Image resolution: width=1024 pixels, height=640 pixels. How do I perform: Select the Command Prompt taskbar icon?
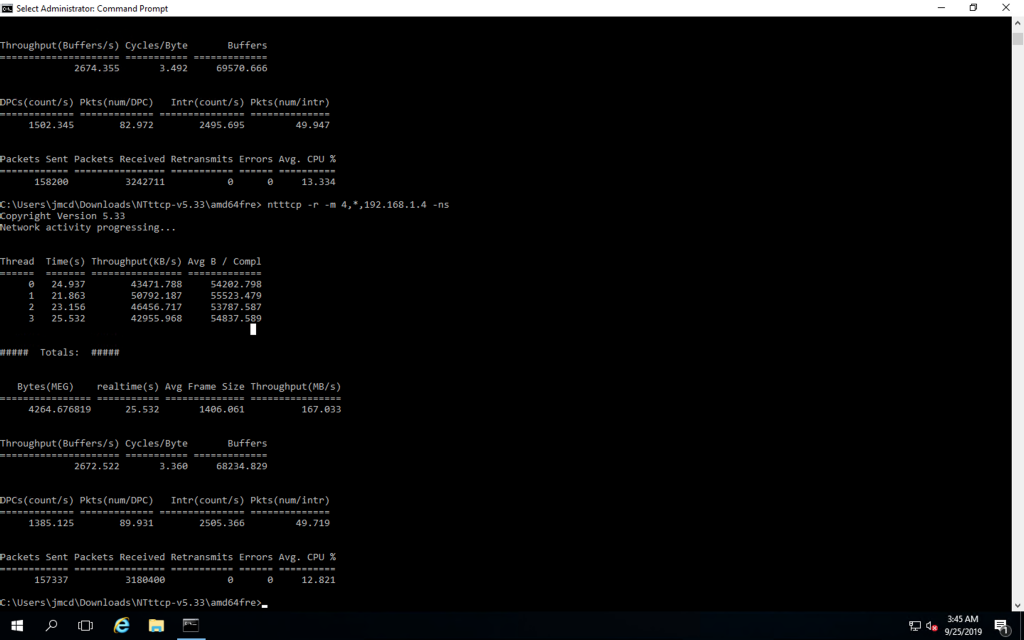pos(190,626)
